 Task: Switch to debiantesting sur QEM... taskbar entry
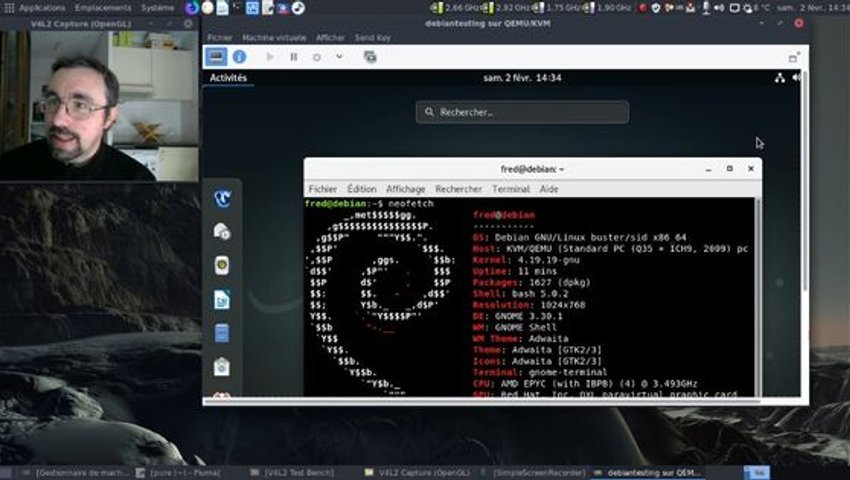(x=647, y=472)
